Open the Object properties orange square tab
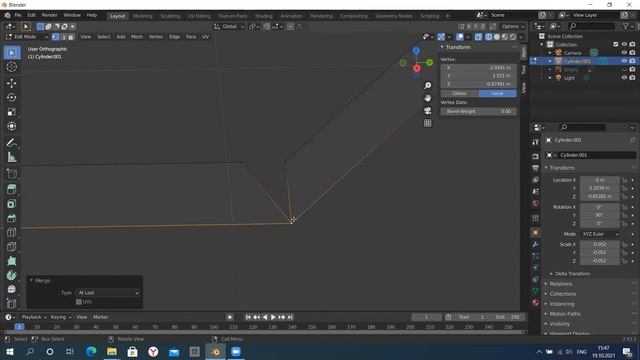The height and width of the screenshot is (360, 640). pos(536,232)
